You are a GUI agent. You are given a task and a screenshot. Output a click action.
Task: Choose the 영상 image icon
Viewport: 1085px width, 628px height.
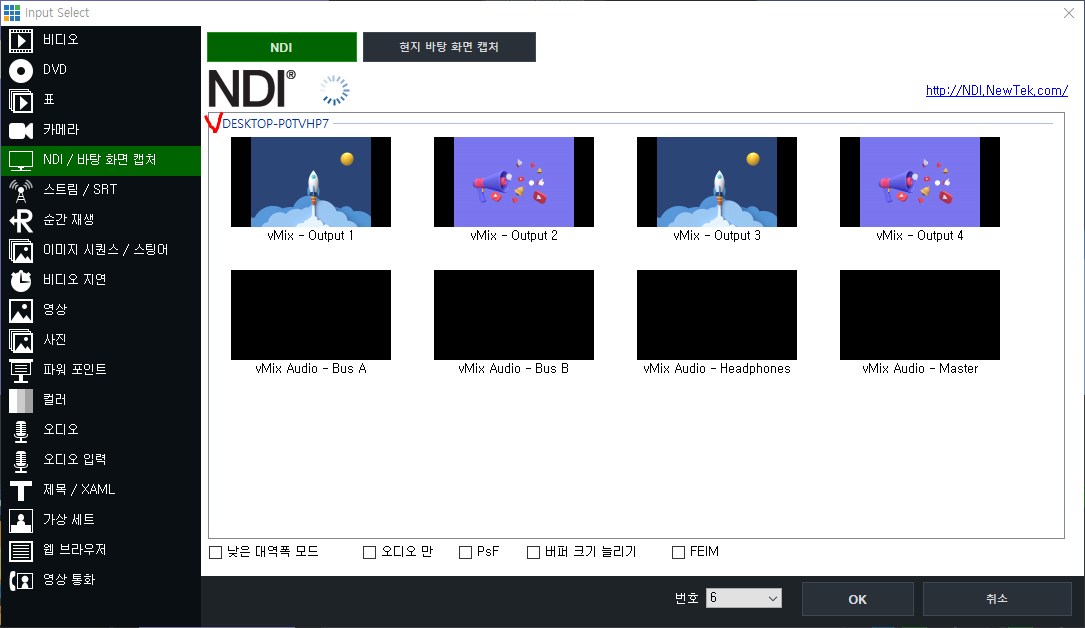21,311
